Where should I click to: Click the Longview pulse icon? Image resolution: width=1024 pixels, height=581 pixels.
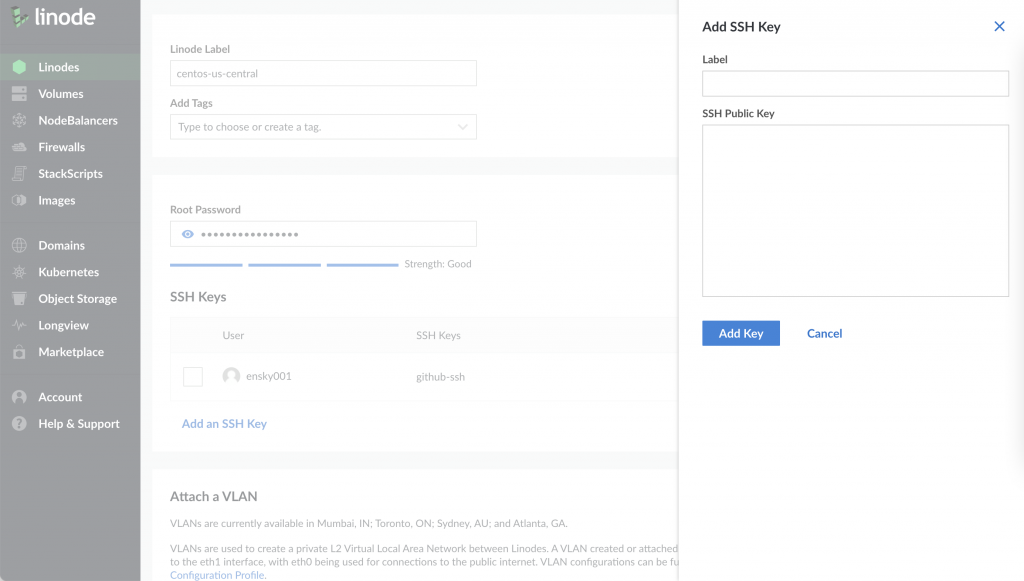tap(19, 326)
